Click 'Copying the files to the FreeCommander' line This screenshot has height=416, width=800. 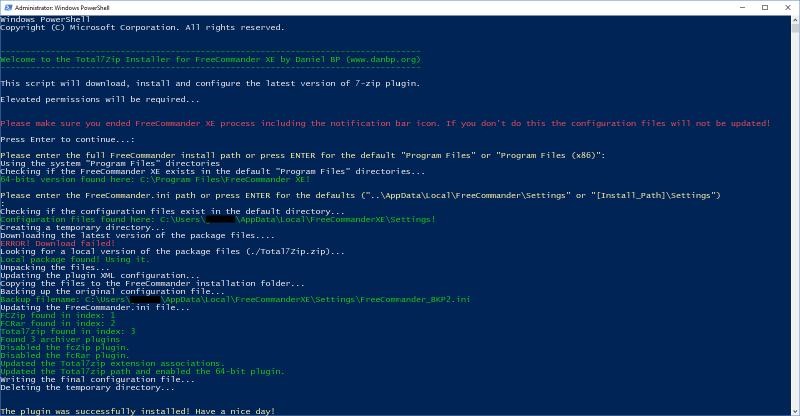(153, 283)
